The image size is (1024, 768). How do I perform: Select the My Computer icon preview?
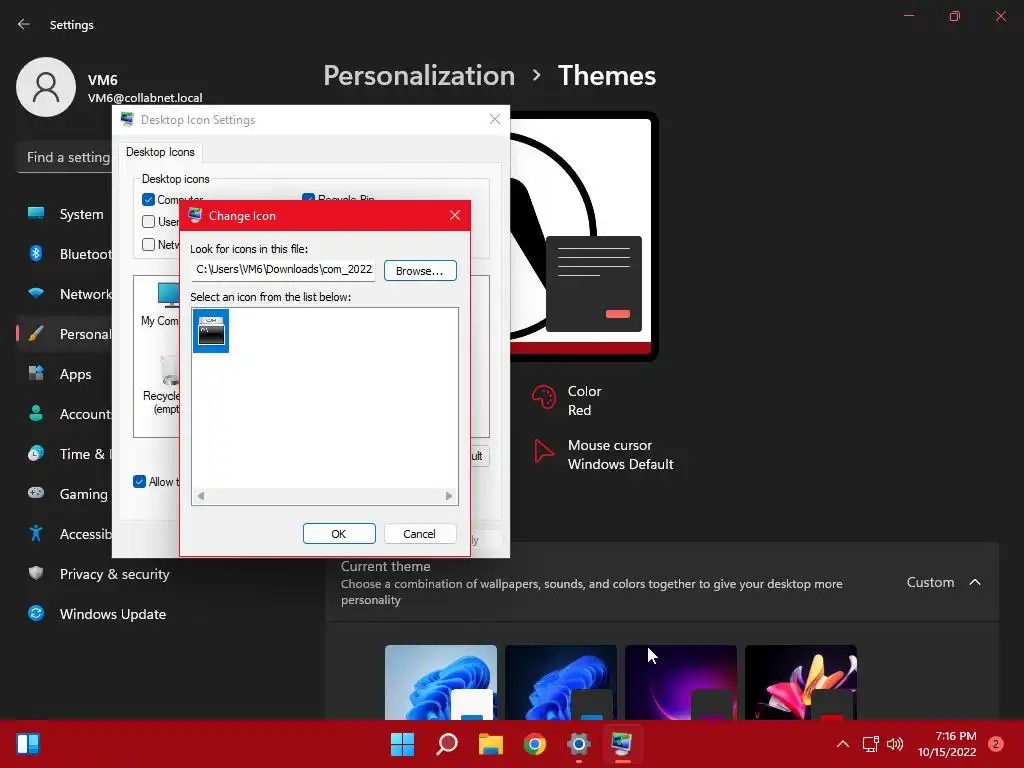pyautogui.click(x=160, y=304)
